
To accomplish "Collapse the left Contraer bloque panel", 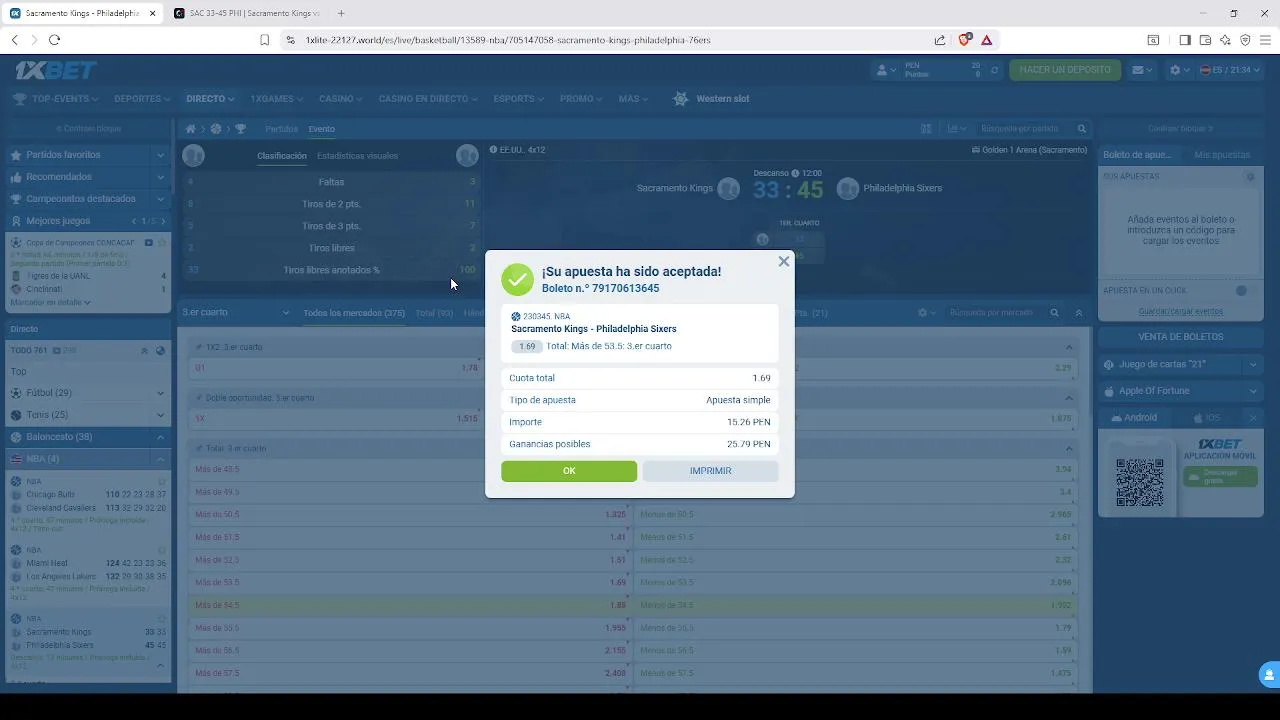I will [x=88, y=129].
